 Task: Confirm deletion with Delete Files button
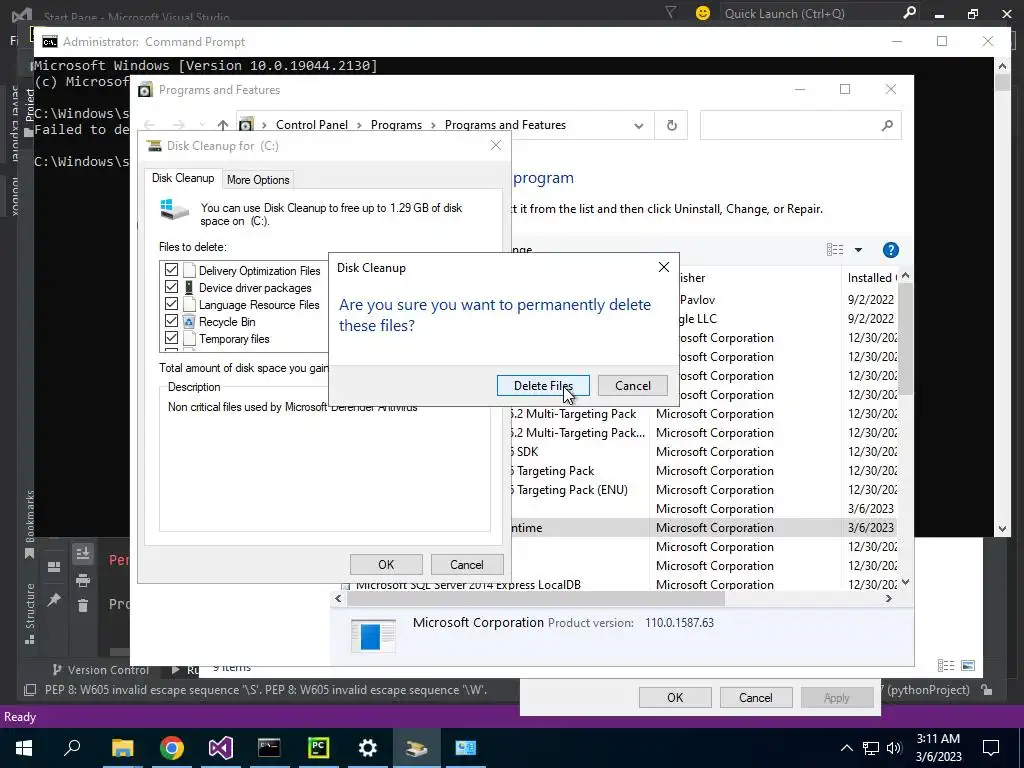click(543, 385)
